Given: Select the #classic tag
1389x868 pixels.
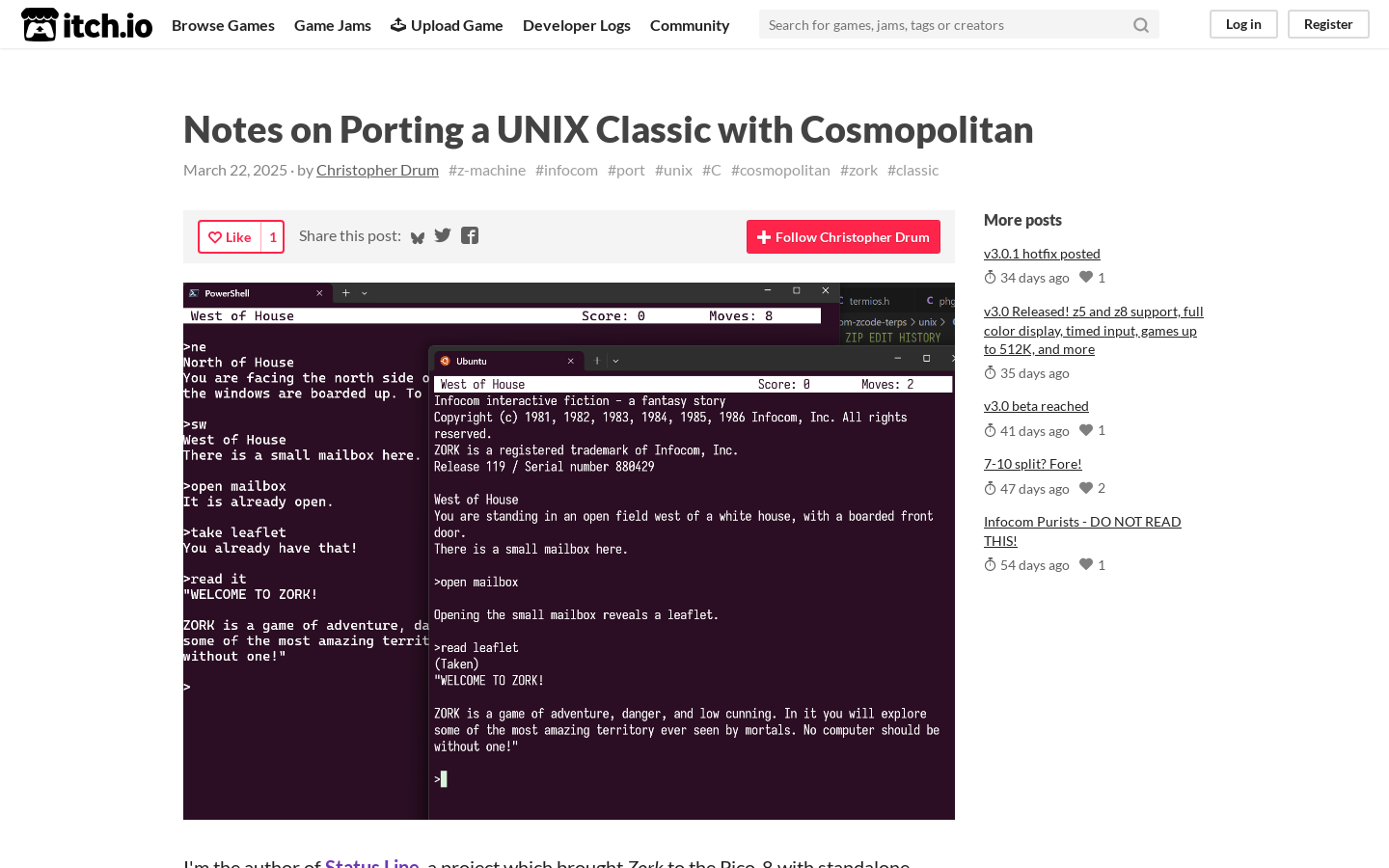Looking at the screenshot, I should tap(912, 170).
